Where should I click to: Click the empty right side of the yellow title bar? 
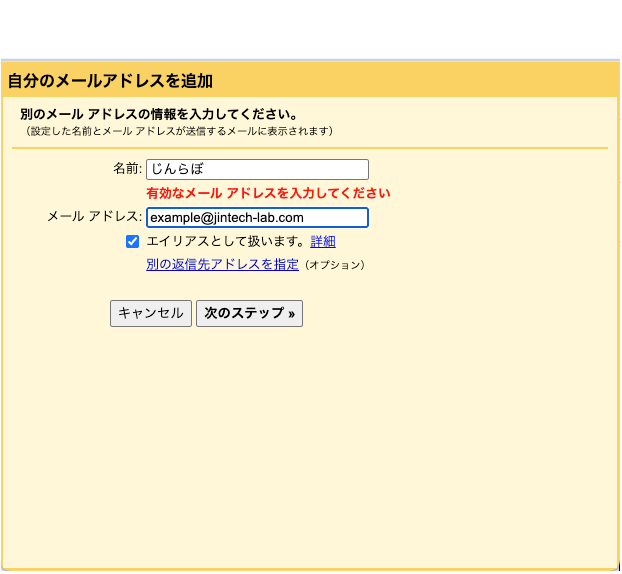tap(450, 81)
